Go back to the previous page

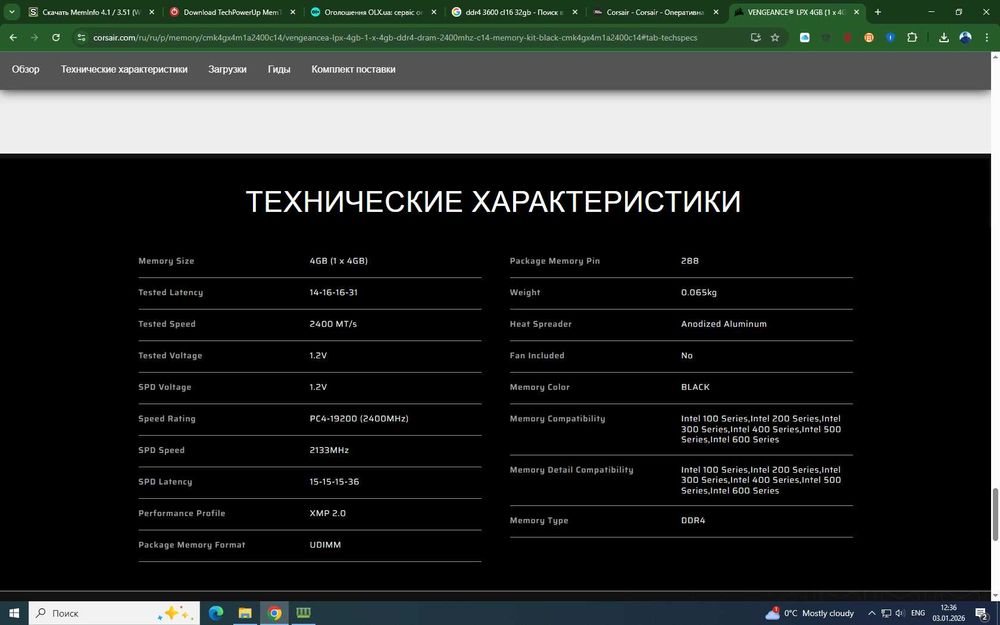pos(13,38)
